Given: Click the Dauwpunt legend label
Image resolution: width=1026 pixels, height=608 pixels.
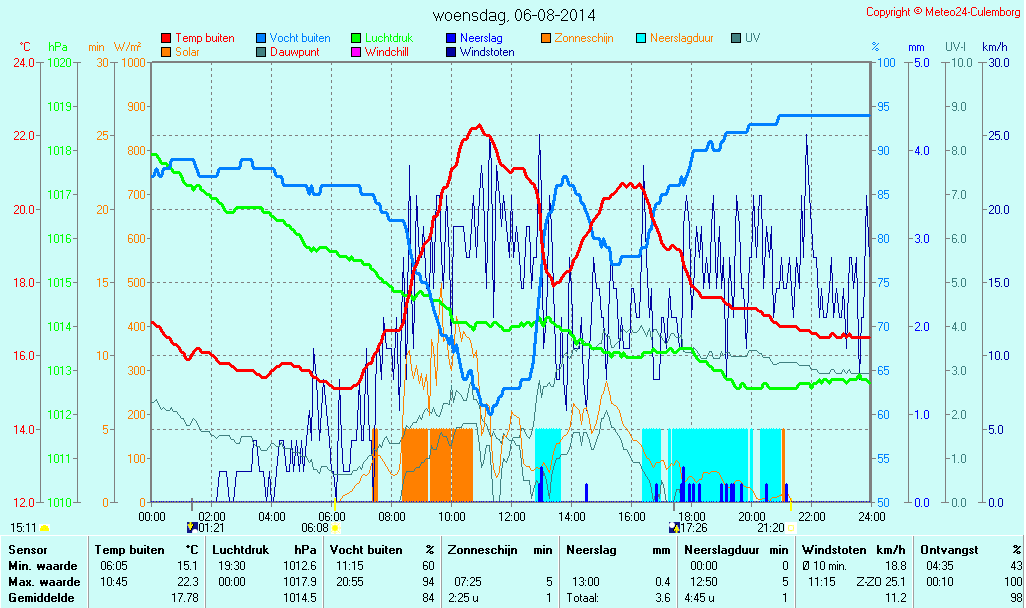Looking at the screenshot, I should tap(294, 51).
